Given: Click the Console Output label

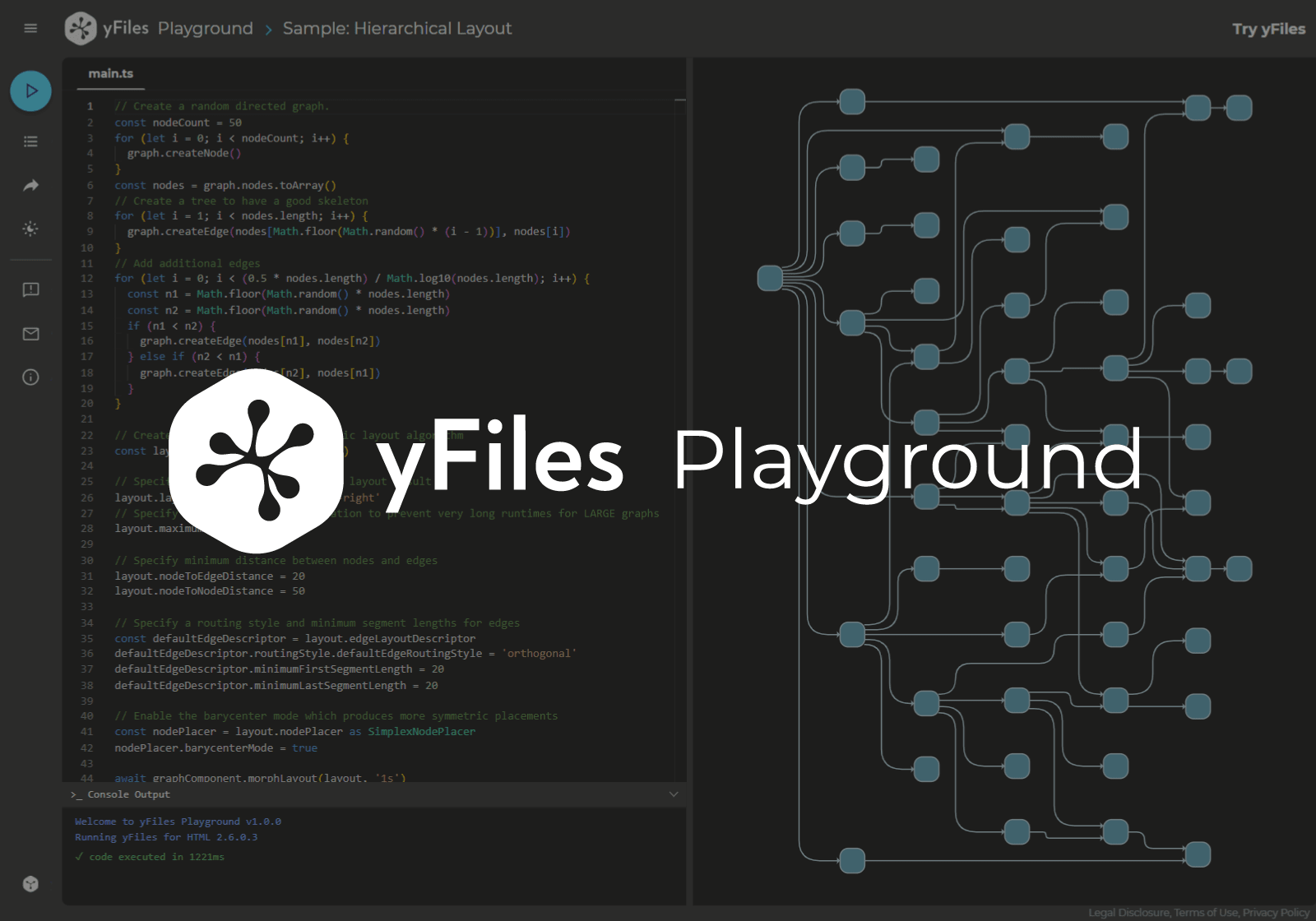Looking at the screenshot, I should click(128, 794).
